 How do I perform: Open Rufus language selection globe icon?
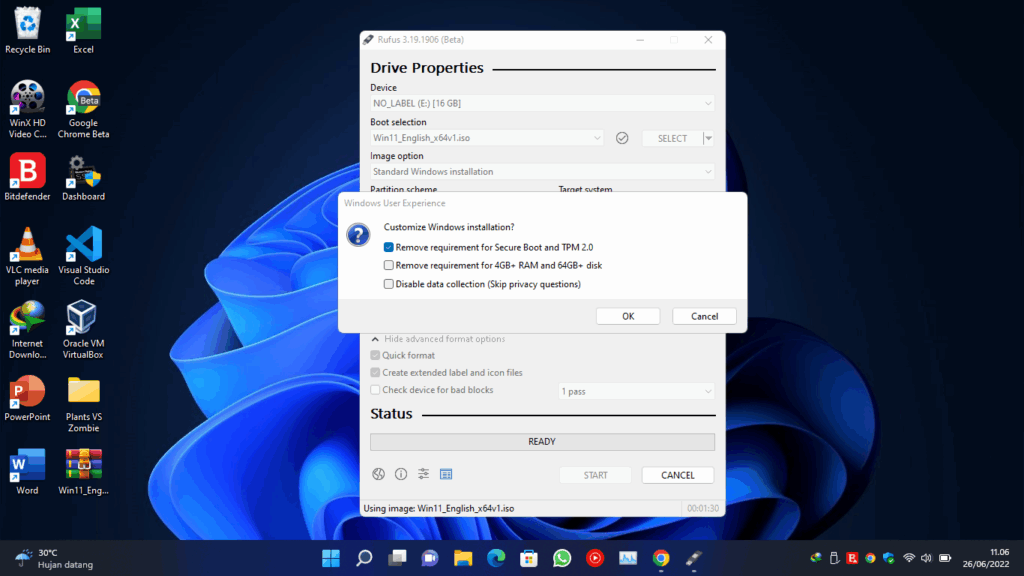pos(378,474)
